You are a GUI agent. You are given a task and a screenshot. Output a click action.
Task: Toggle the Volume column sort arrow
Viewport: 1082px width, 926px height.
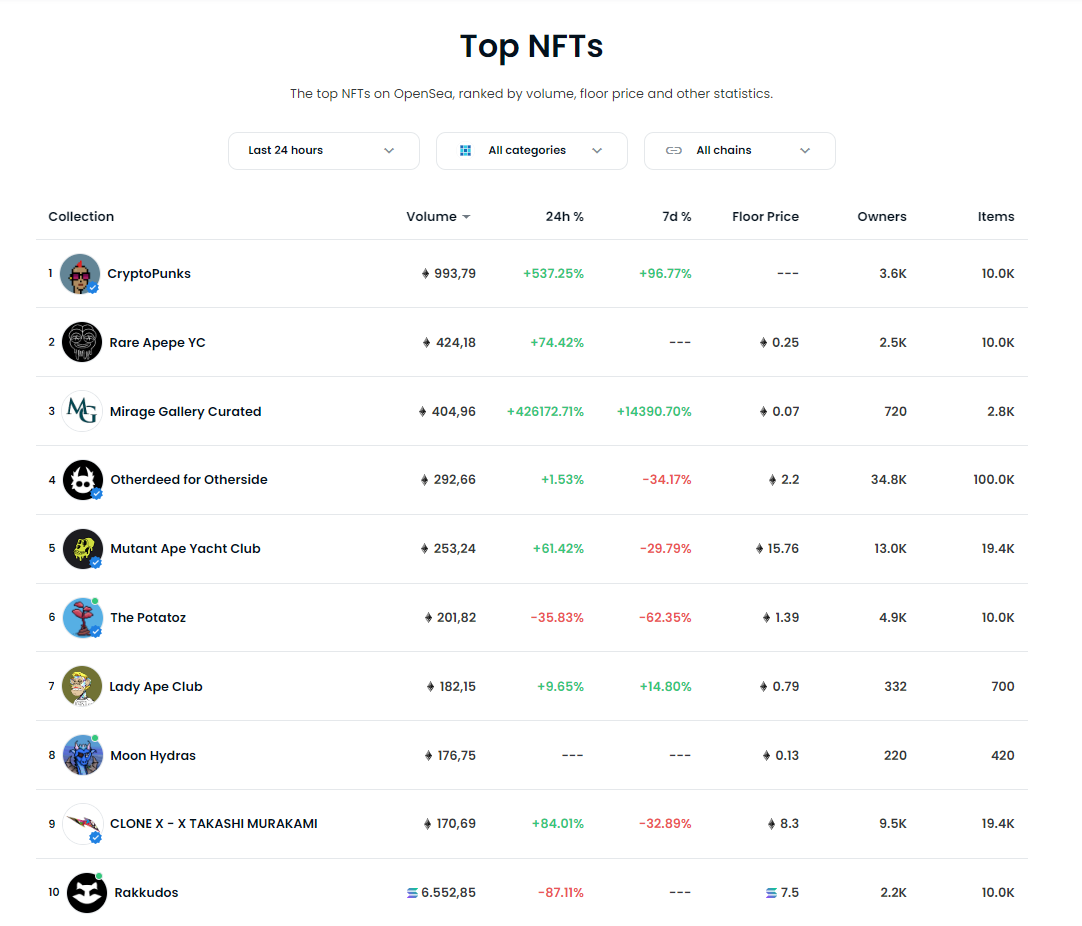(x=466, y=217)
